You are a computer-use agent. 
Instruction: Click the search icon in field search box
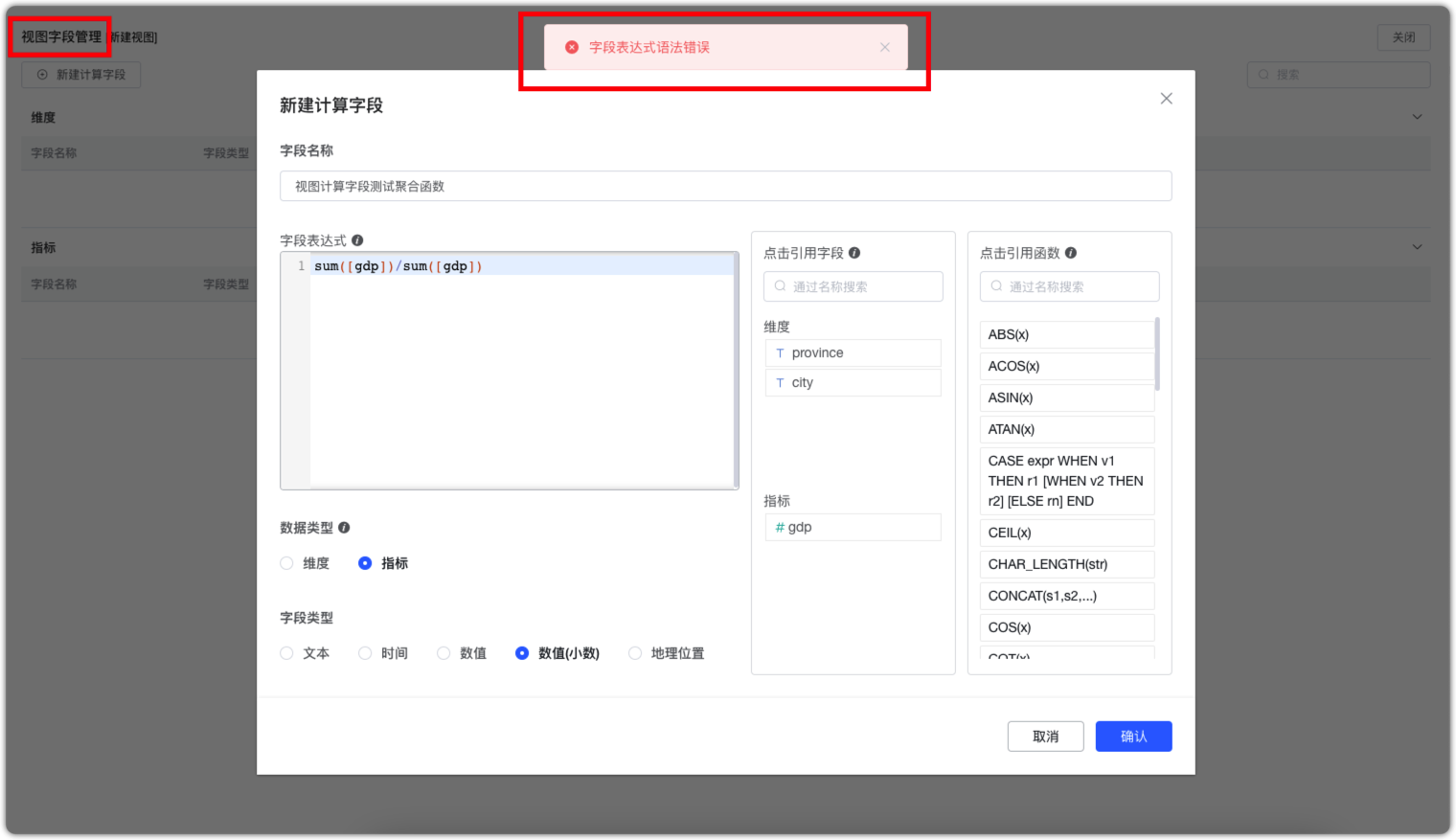coord(781,286)
